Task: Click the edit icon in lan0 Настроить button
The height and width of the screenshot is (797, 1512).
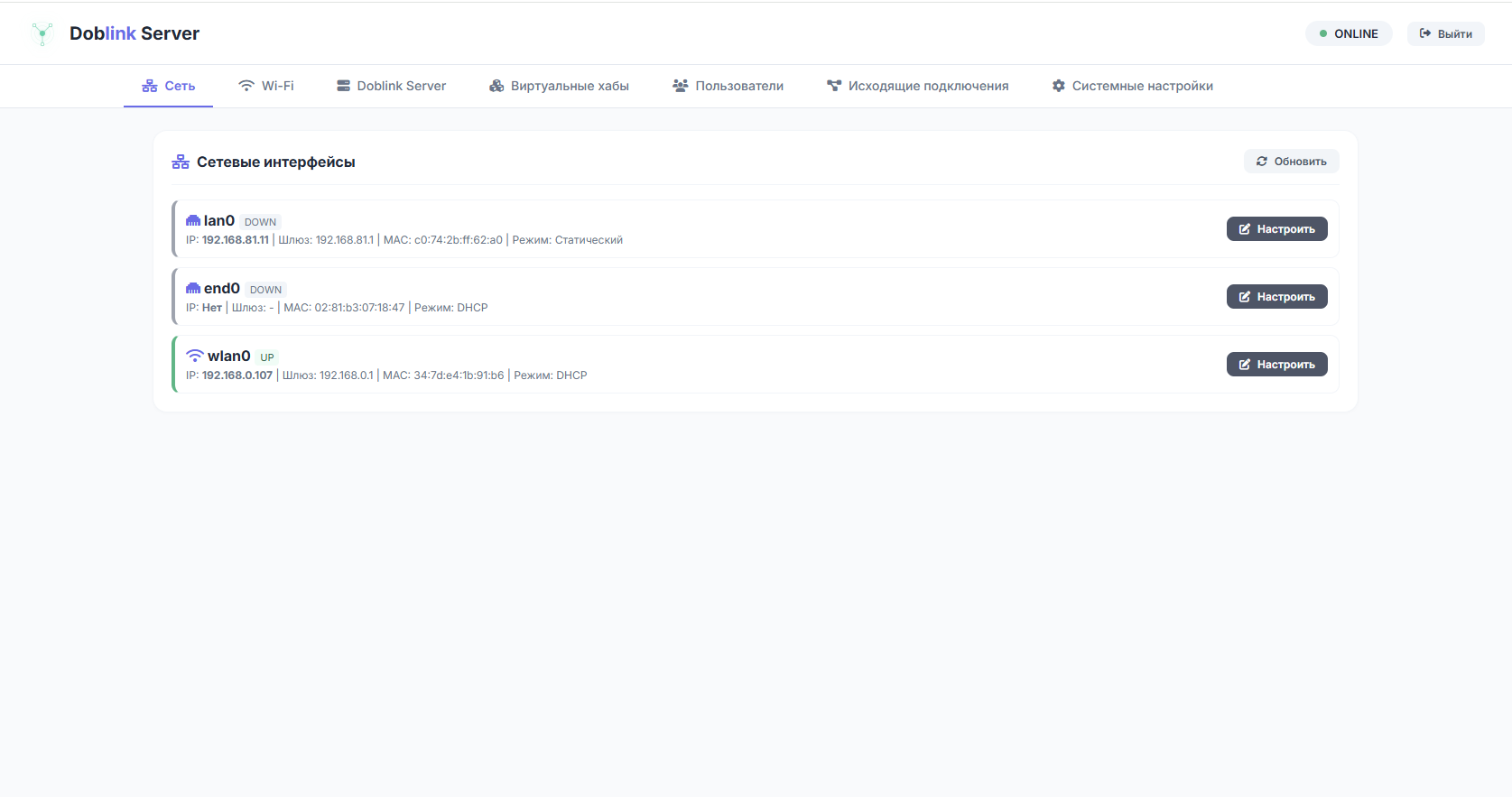Action: tap(1245, 229)
